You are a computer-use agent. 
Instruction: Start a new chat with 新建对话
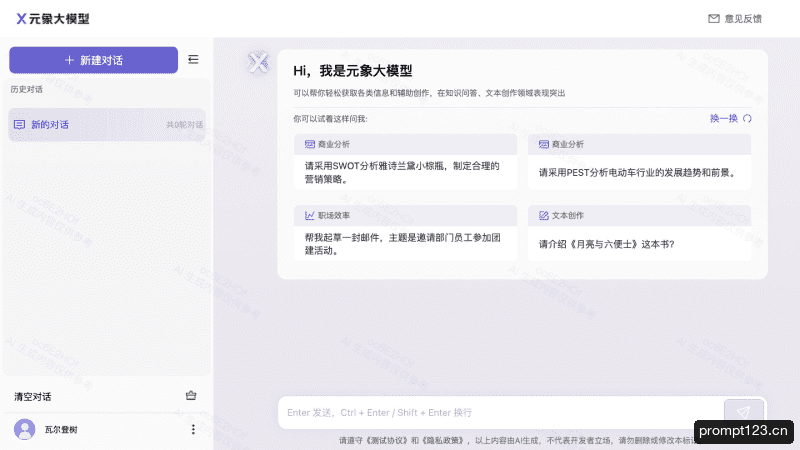(x=93, y=60)
